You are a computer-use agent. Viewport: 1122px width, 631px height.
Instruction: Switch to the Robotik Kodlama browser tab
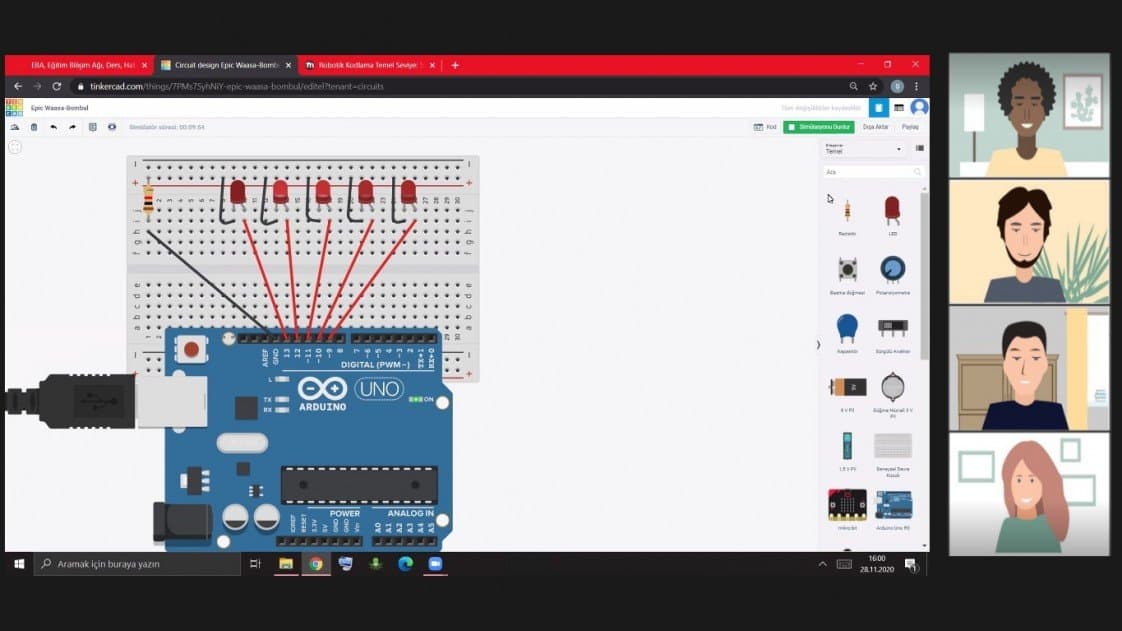pyautogui.click(x=370, y=65)
